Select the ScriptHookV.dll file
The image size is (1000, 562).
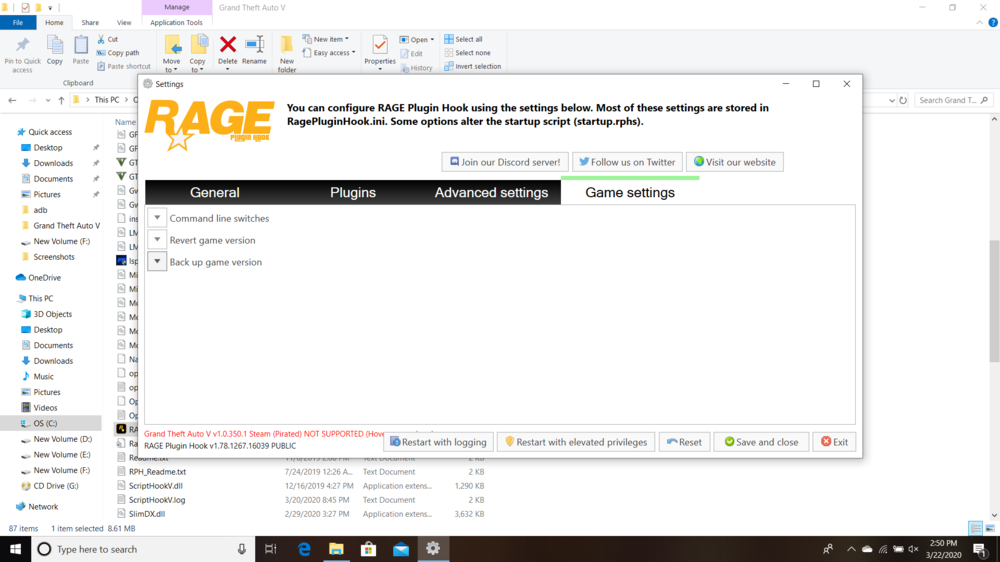pyautogui.click(x=156, y=486)
